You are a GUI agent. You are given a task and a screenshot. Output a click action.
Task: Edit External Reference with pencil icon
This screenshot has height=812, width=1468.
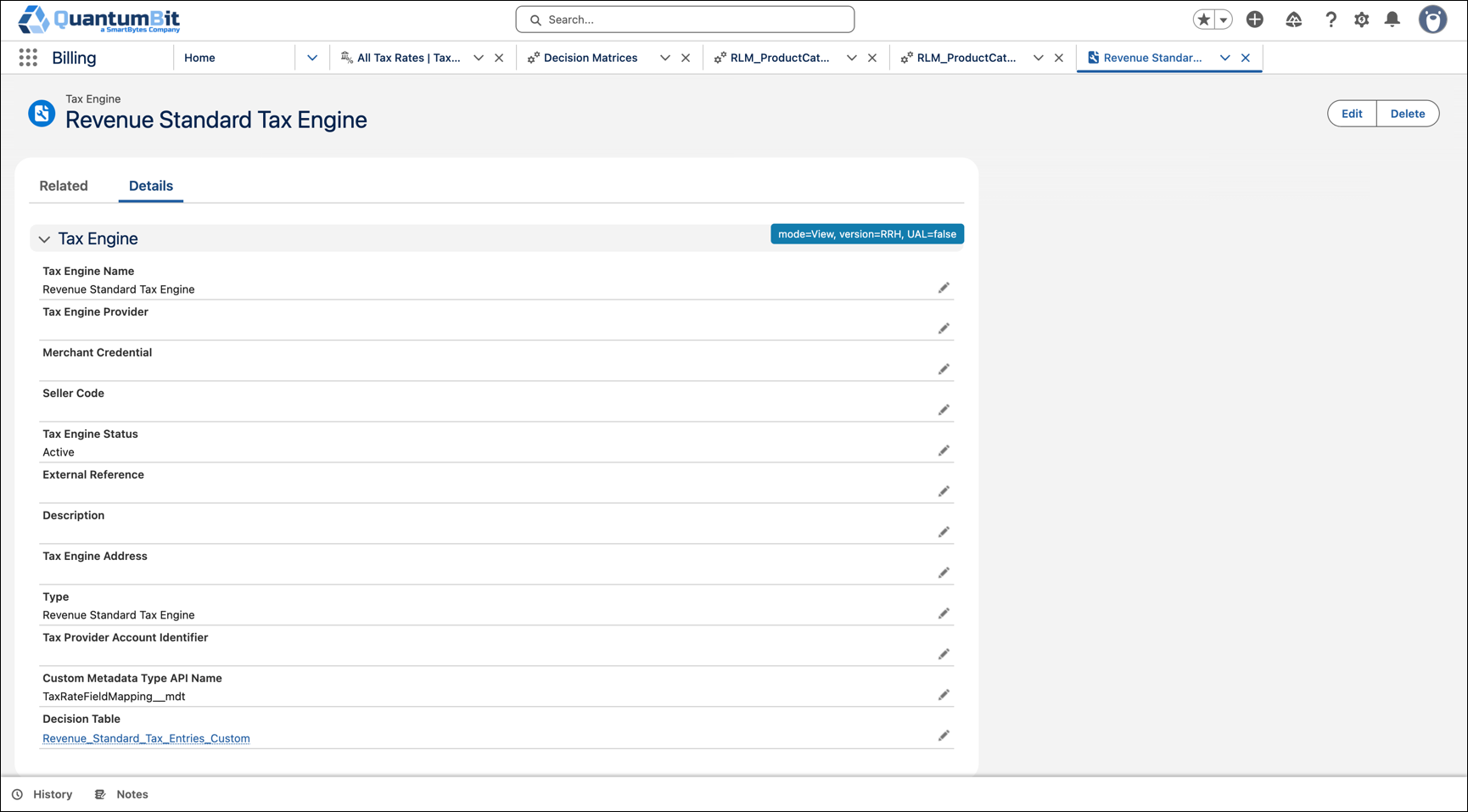point(944,491)
